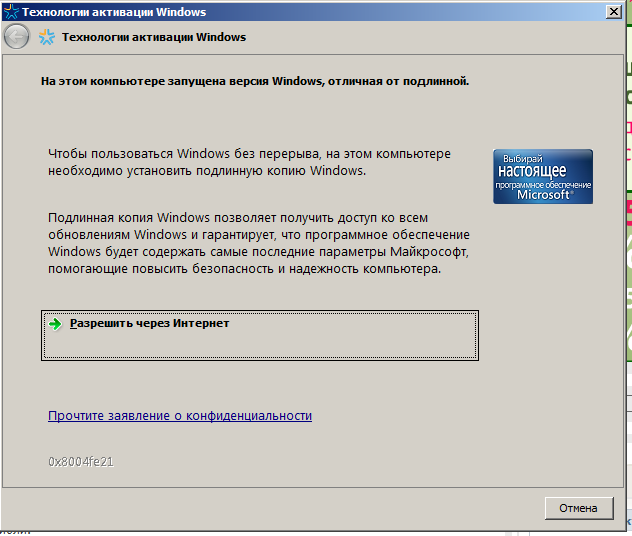Click the pink strip in the background window
The width and height of the screenshot is (632, 536).
click(628, 208)
